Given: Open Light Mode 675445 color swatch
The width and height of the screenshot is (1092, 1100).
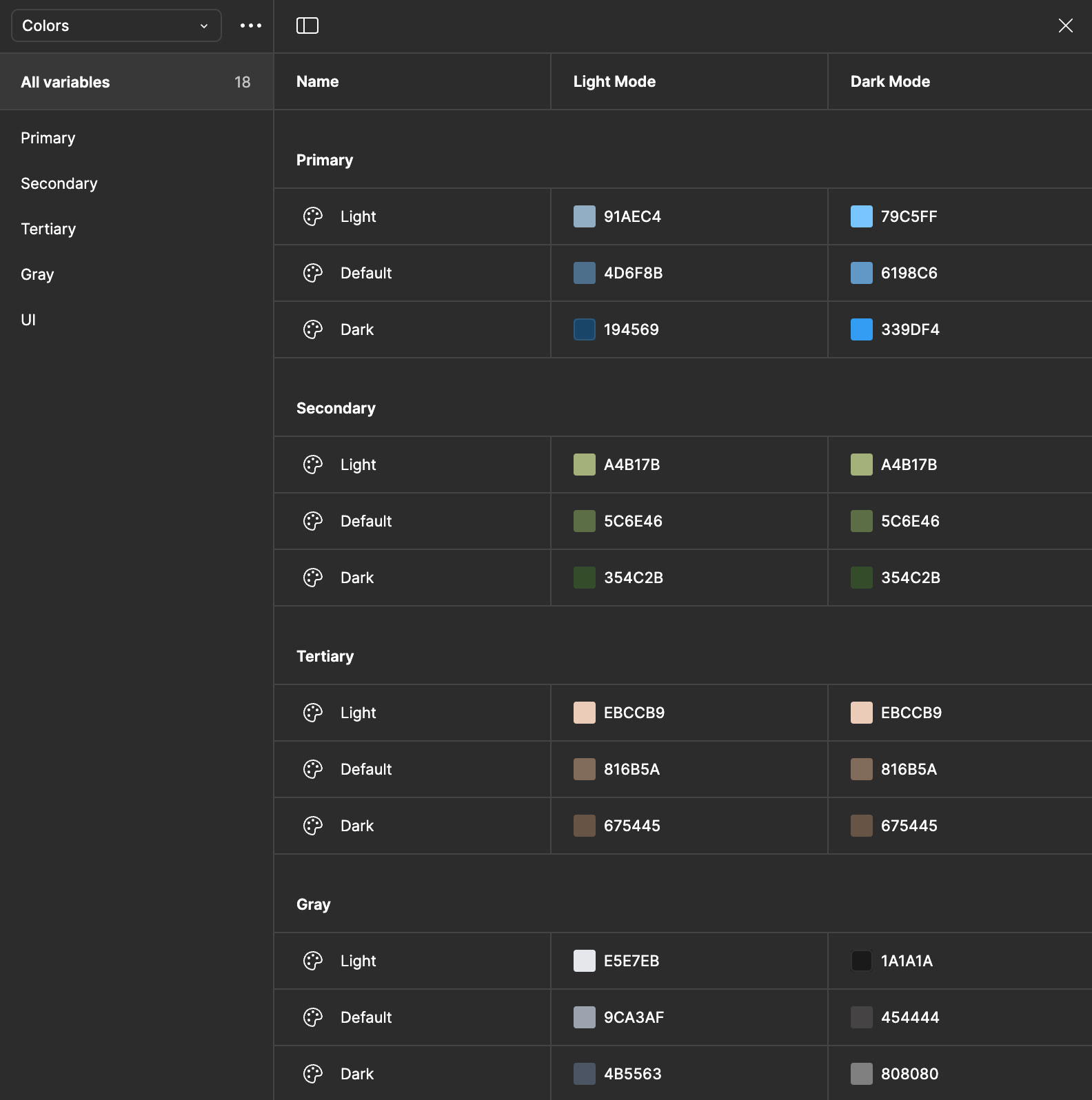Looking at the screenshot, I should [x=585, y=826].
